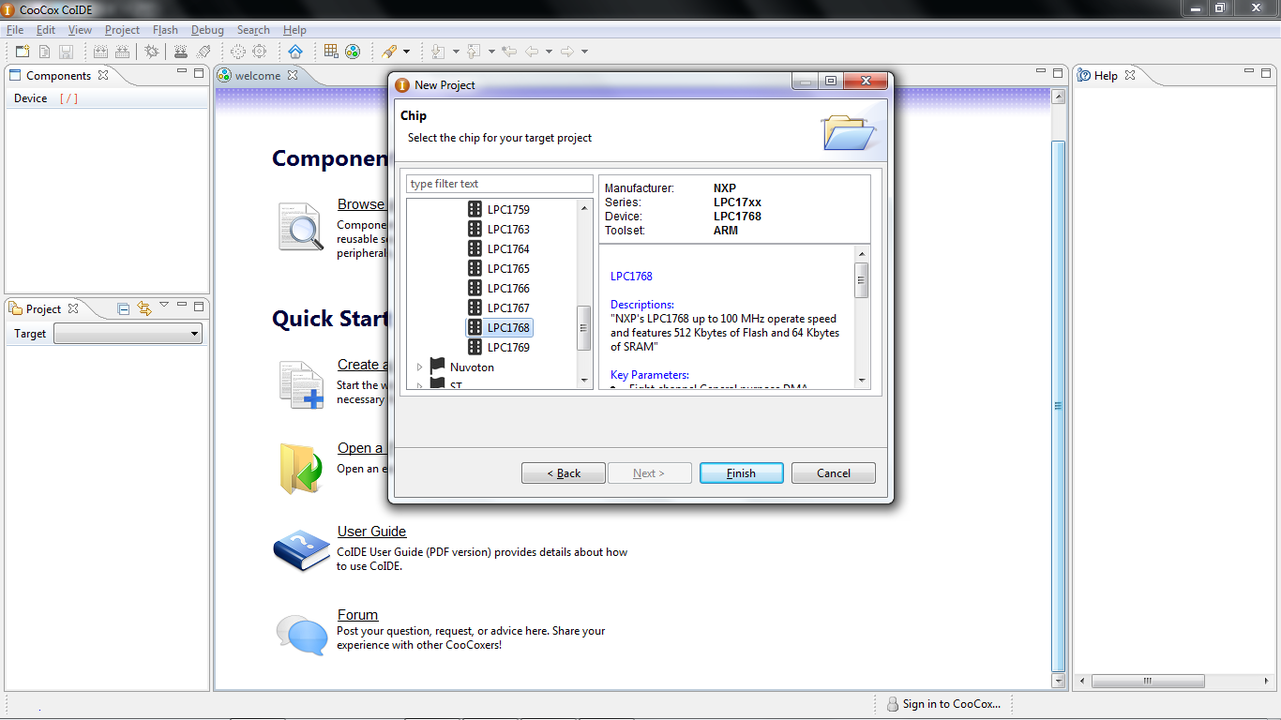The image size is (1281, 720).
Task: Click the highlighter pen toolbar icon
Action: (389, 51)
